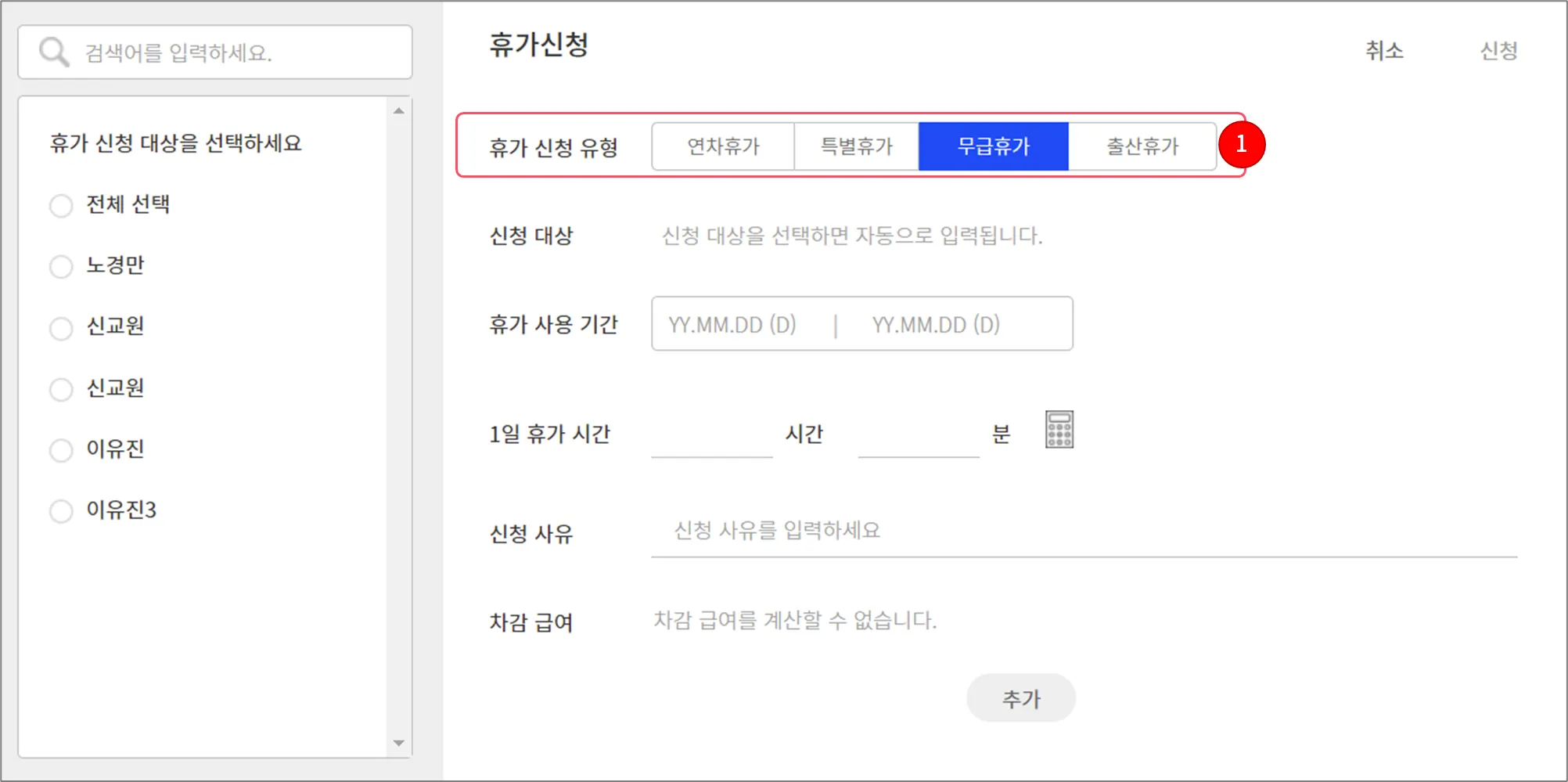The height and width of the screenshot is (782, 1568).
Task: Click the employee list scroll-down arrow
Action: click(399, 743)
